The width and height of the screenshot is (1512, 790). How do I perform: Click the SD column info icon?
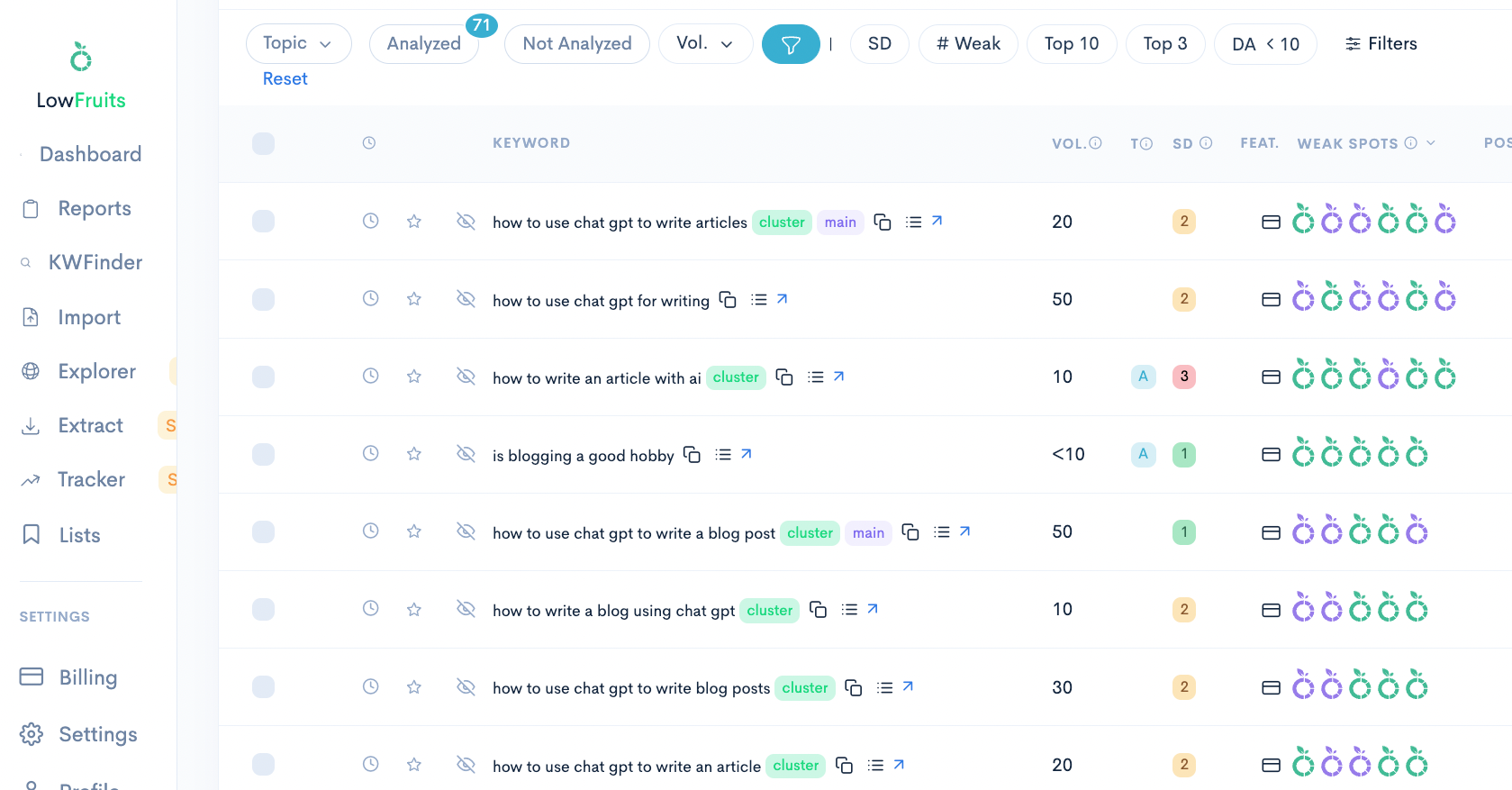(1206, 142)
